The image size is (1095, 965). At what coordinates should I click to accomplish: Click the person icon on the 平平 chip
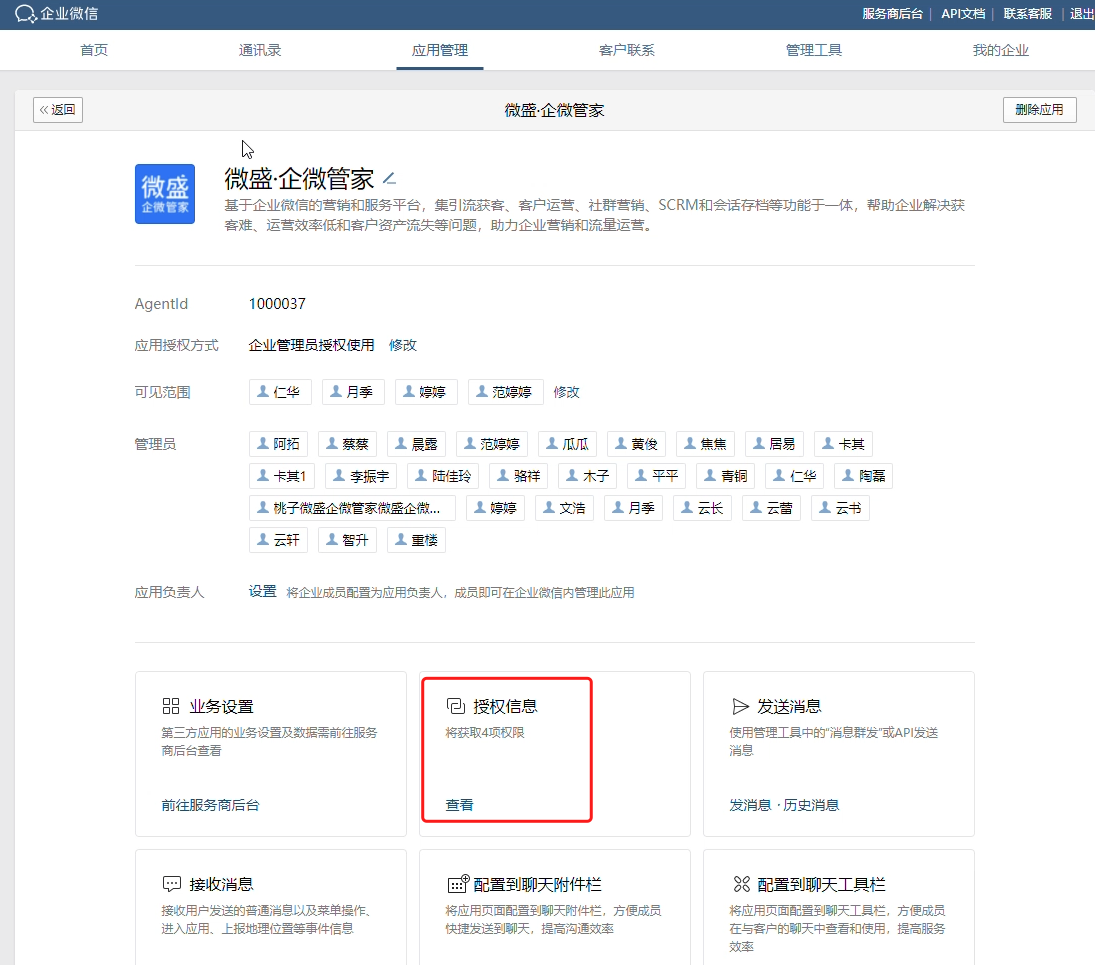(x=641, y=476)
